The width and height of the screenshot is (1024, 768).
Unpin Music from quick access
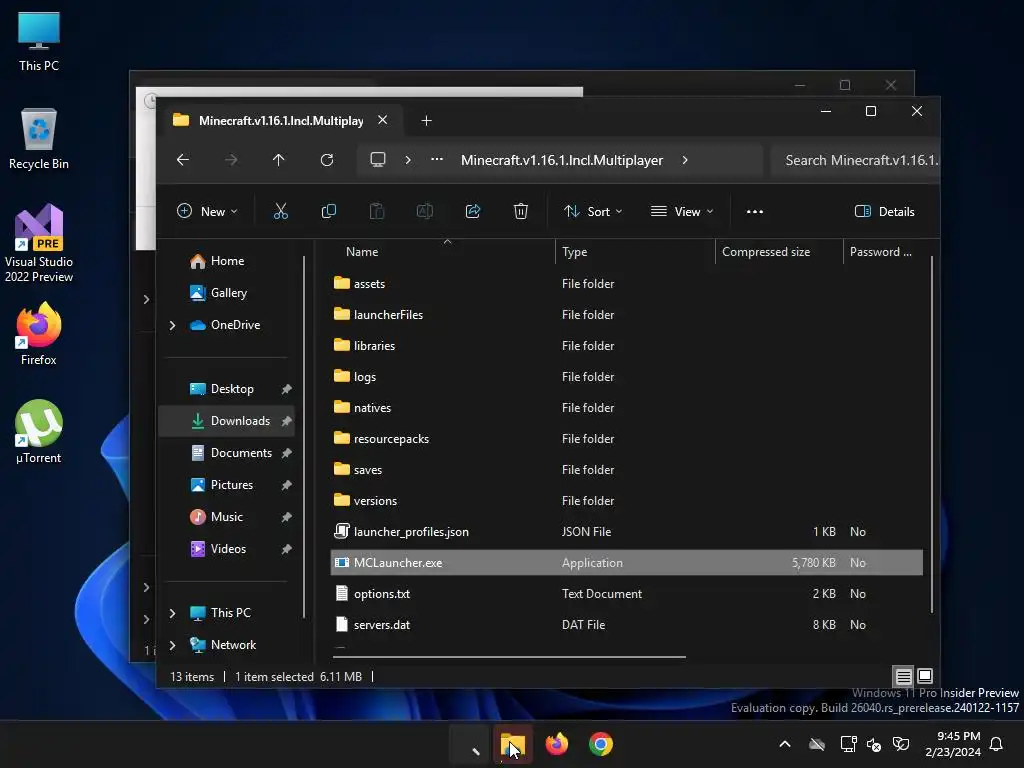coord(286,517)
